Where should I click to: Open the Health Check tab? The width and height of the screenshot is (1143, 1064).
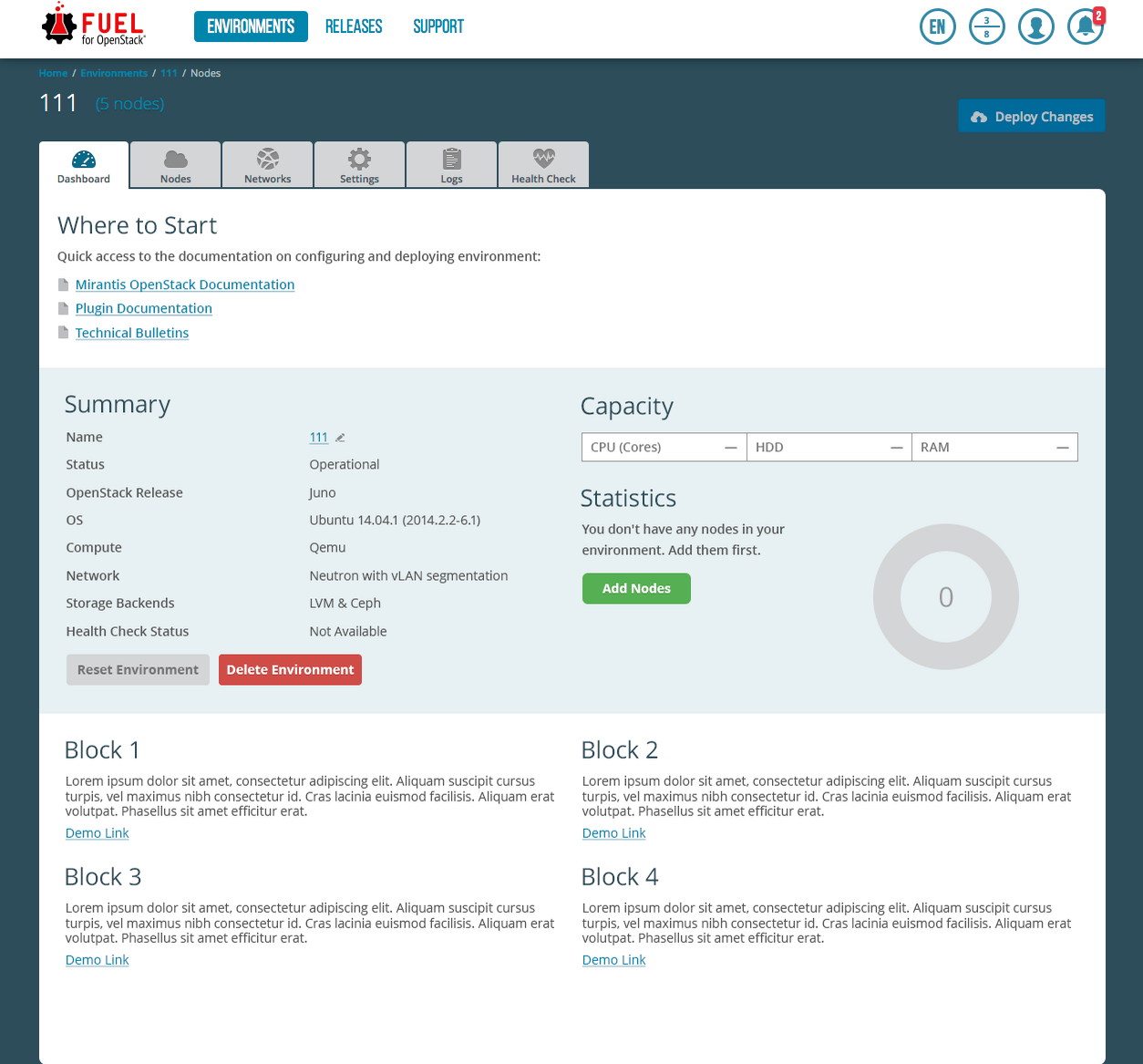(x=543, y=165)
